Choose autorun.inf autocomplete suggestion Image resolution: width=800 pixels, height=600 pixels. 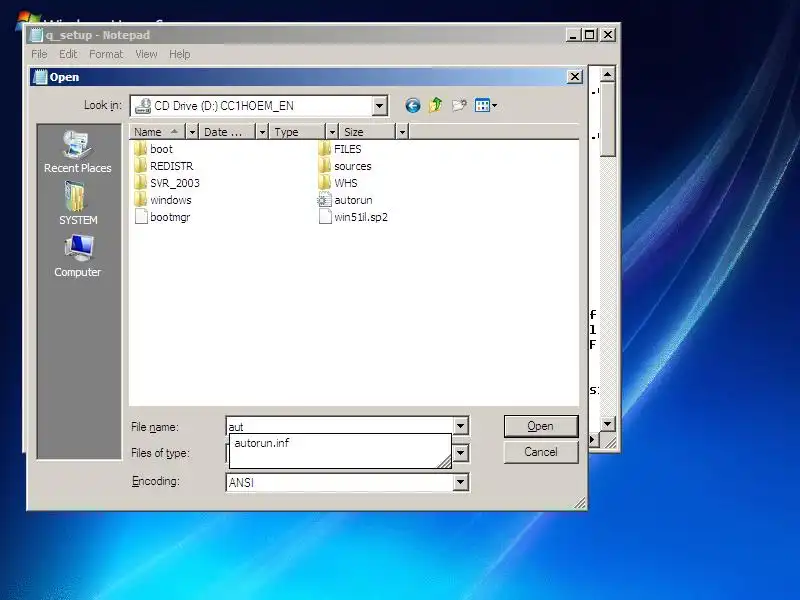click(x=262, y=443)
